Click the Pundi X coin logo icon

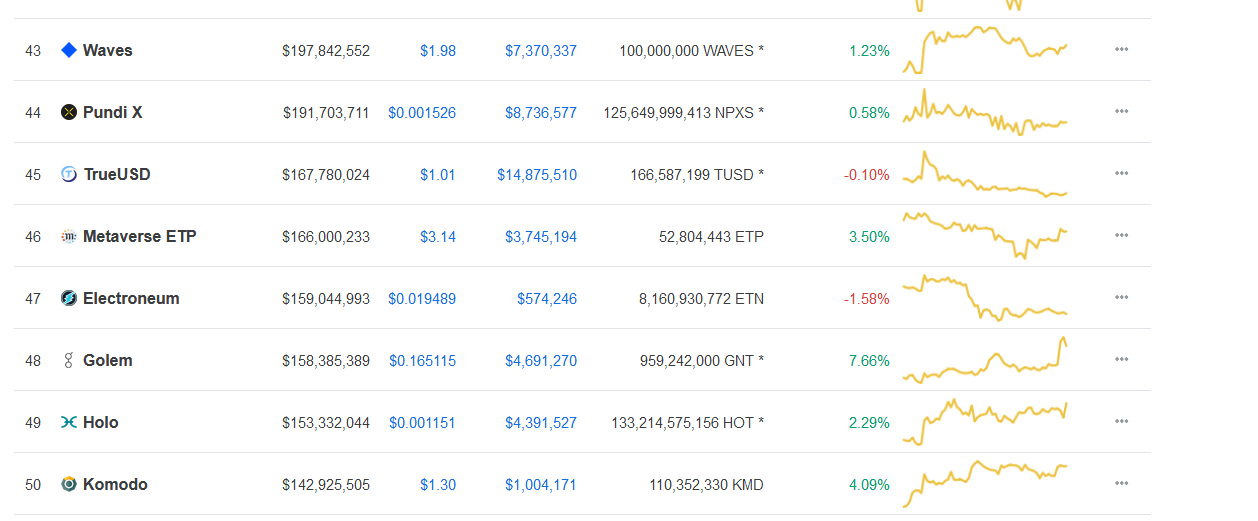[69, 112]
